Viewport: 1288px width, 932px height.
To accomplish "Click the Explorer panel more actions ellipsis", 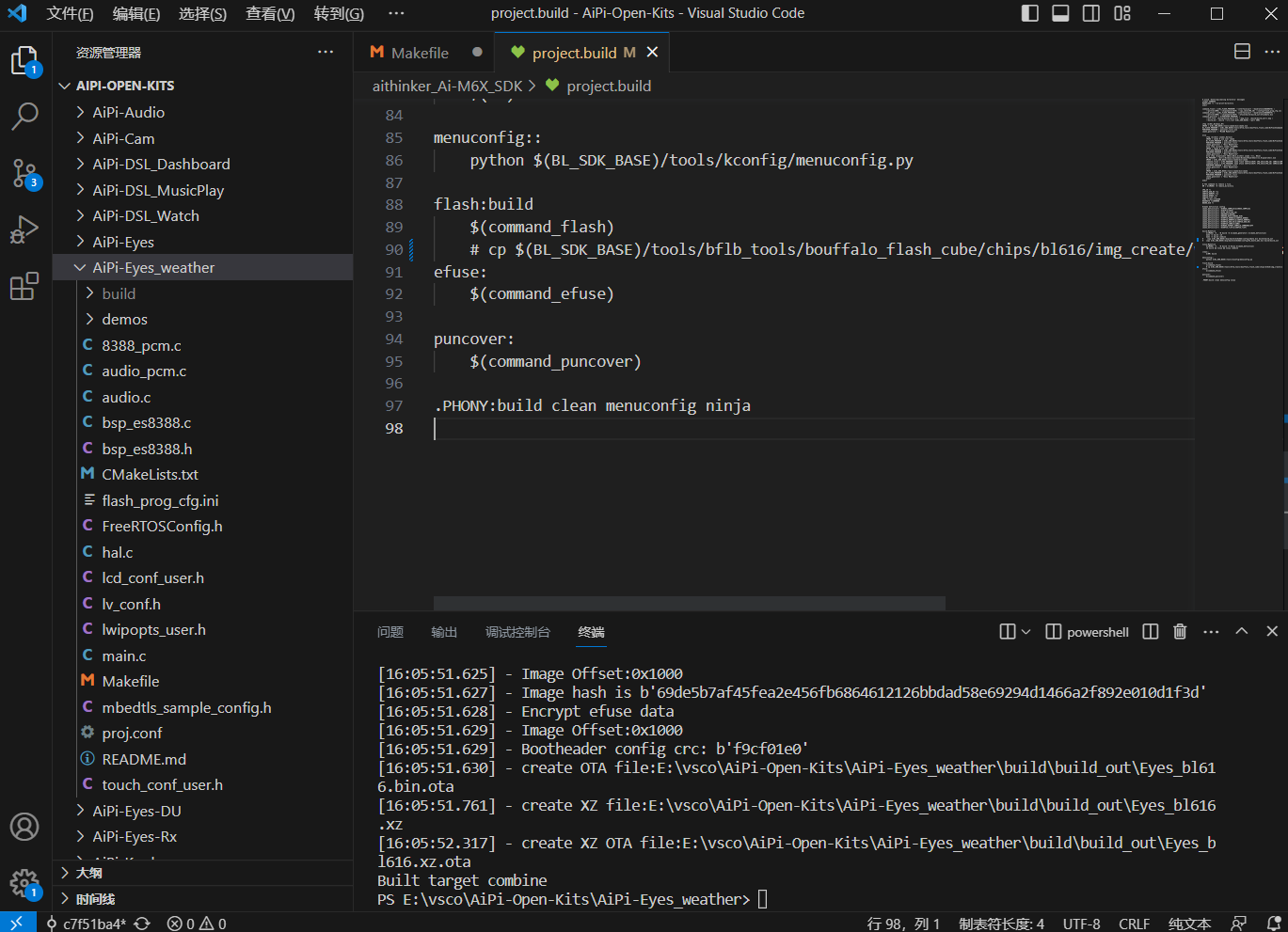I will tap(326, 53).
